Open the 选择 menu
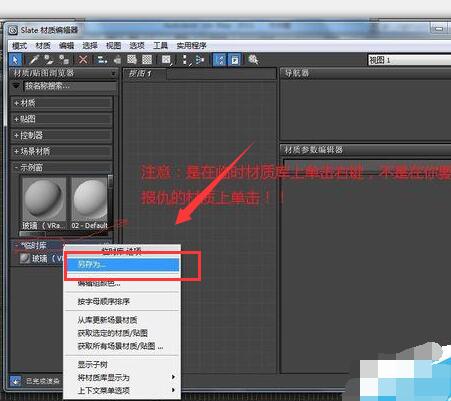The width and height of the screenshot is (451, 401). 90,46
